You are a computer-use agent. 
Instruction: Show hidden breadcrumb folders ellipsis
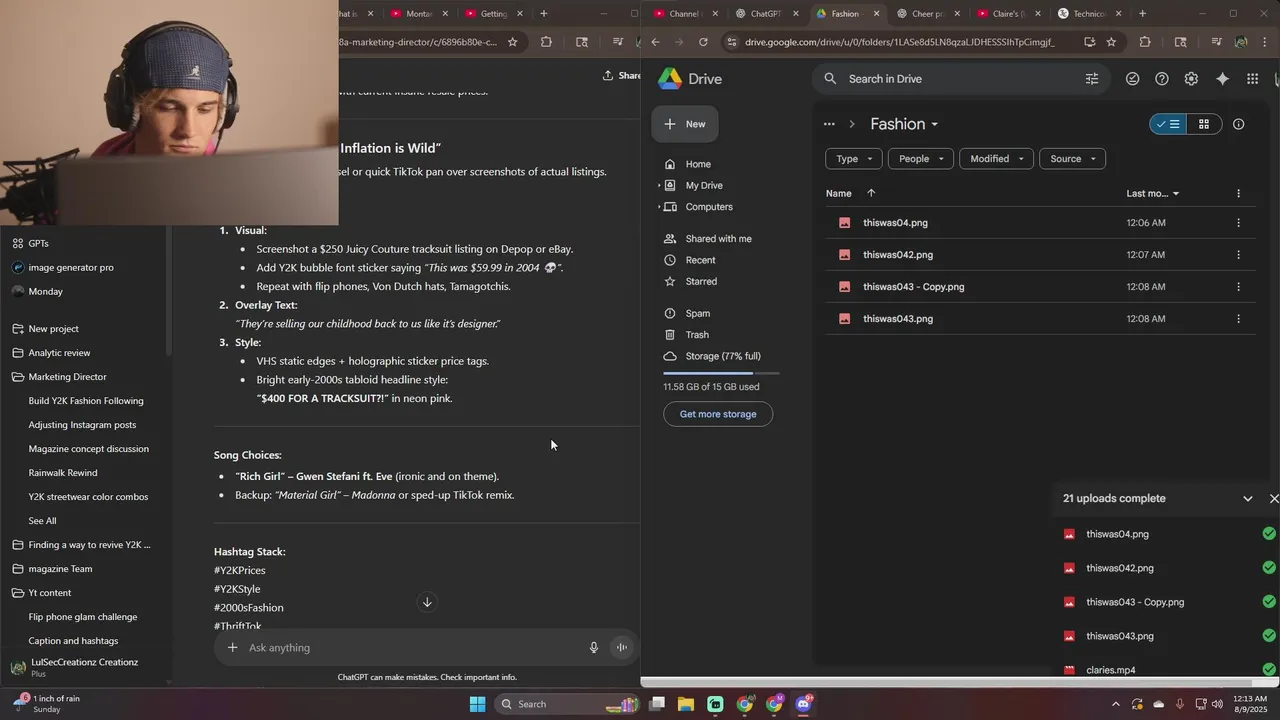pos(829,124)
